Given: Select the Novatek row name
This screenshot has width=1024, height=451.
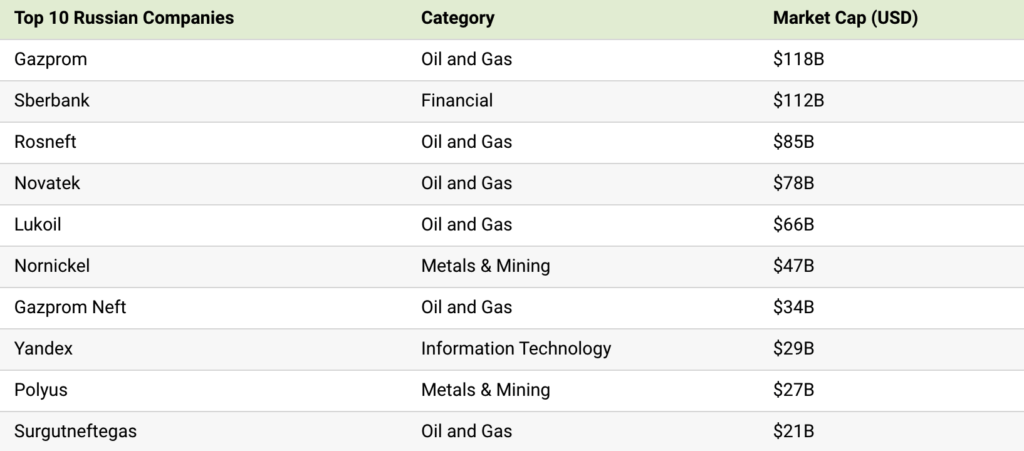Looking at the screenshot, I should pos(47,183).
